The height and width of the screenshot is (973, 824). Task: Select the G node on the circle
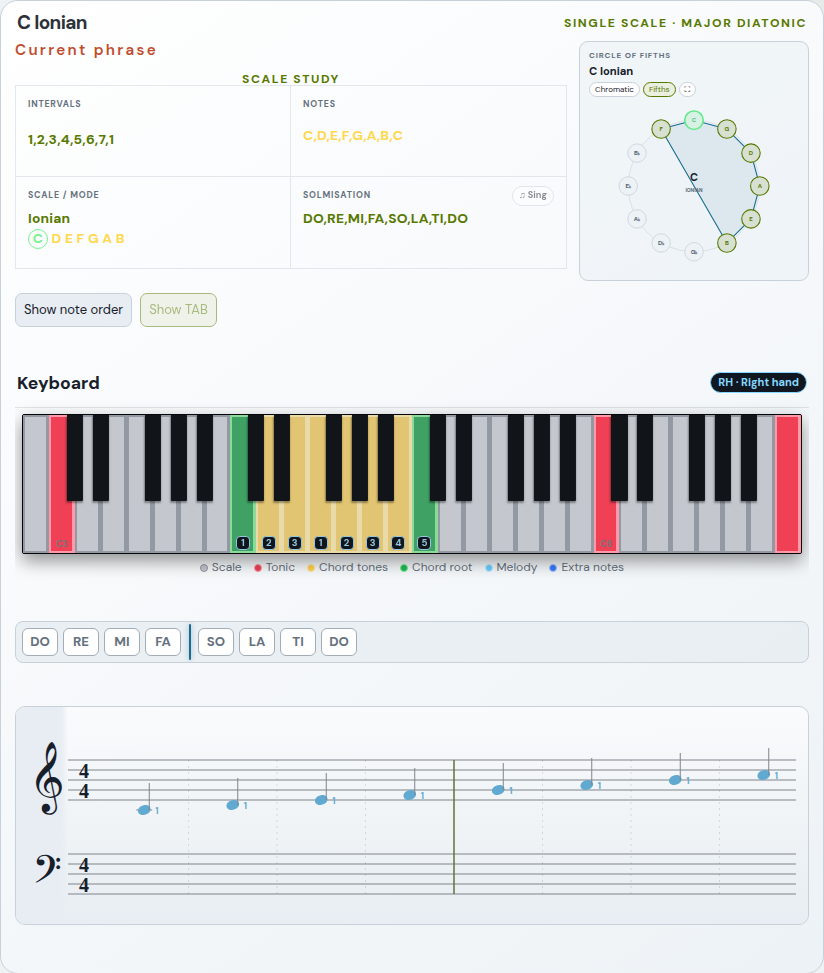[x=727, y=129]
